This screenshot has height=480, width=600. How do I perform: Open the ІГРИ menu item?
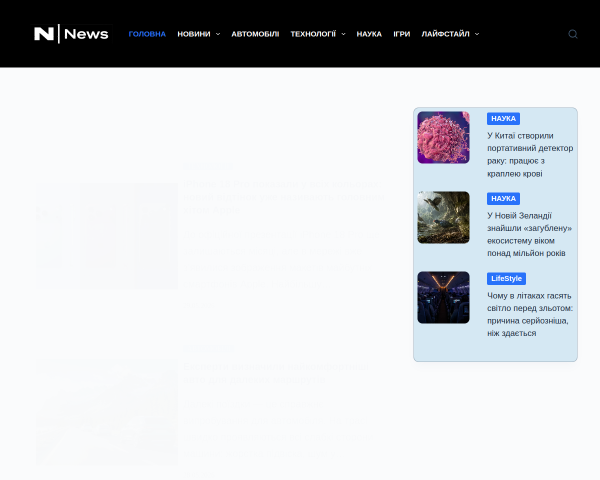point(401,34)
